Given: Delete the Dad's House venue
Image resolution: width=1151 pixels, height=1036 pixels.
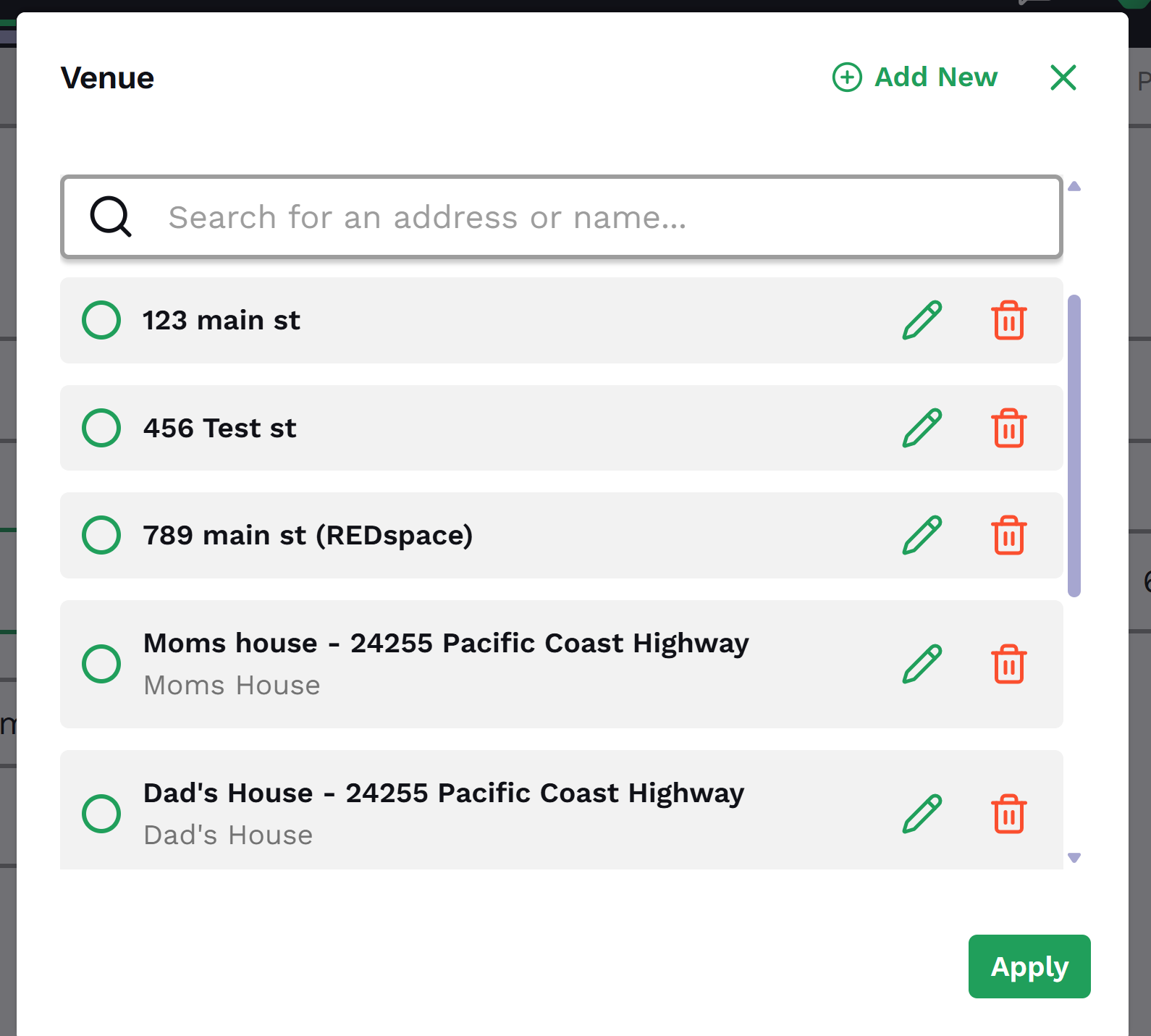Looking at the screenshot, I should pyautogui.click(x=1009, y=814).
